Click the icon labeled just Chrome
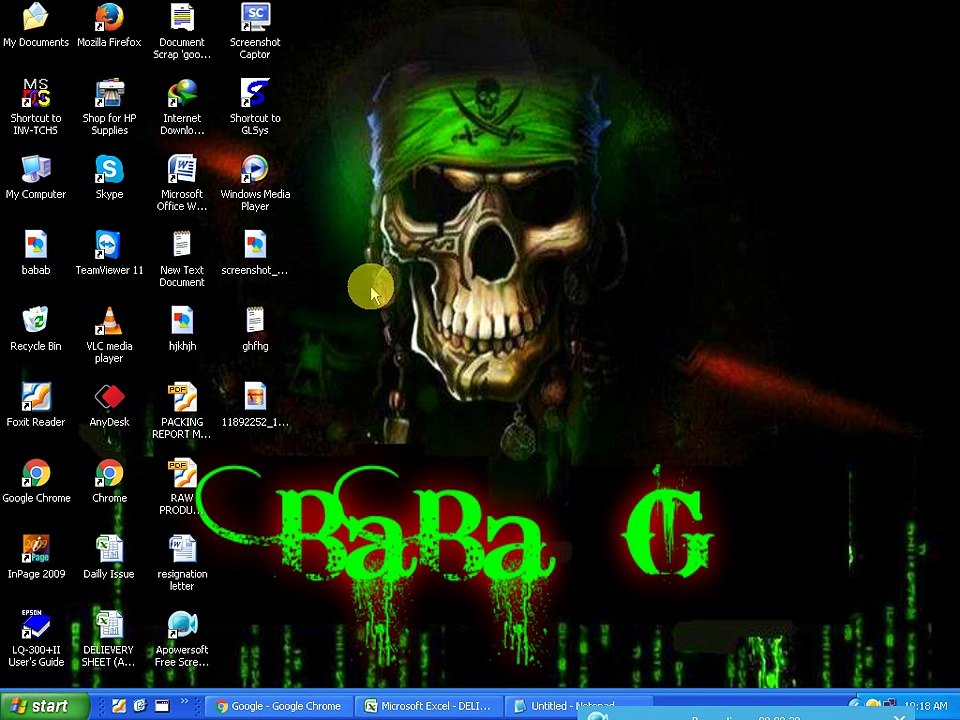Screen dimensions: 960x720 109,481
